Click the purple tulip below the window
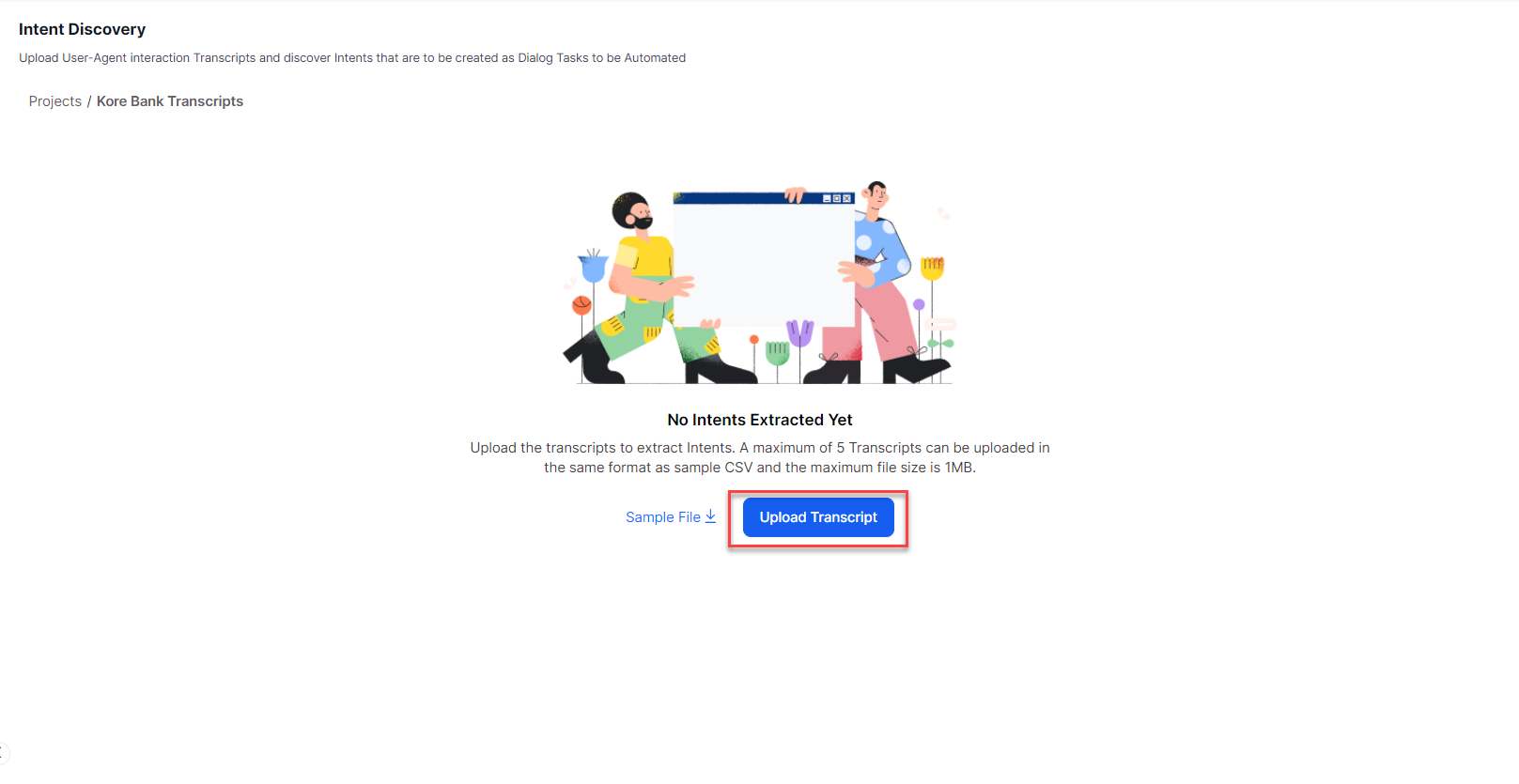 pos(799,333)
